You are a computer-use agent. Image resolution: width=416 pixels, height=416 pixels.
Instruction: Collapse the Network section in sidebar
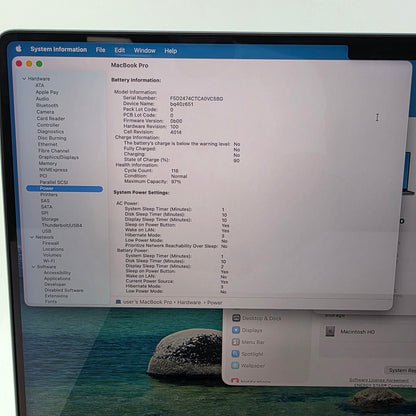[x=32, y=237]
